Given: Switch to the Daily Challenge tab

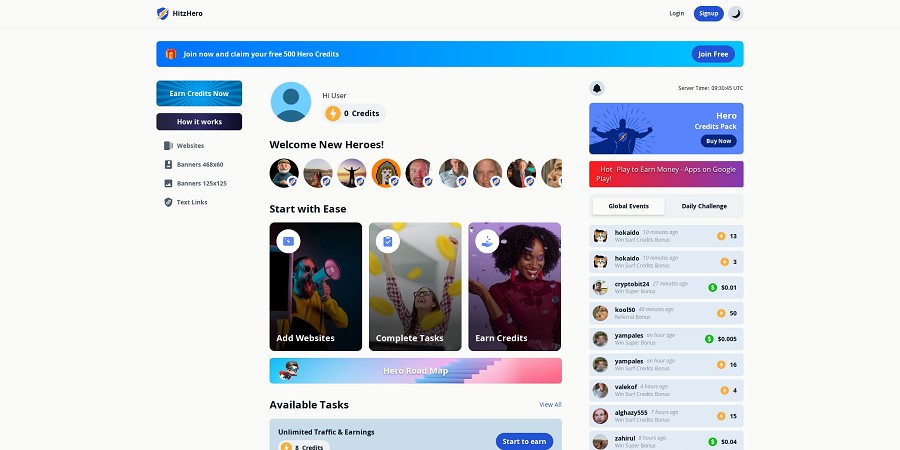Looking at the screenshot, I should pyautogui.click(x=703, y=206).
